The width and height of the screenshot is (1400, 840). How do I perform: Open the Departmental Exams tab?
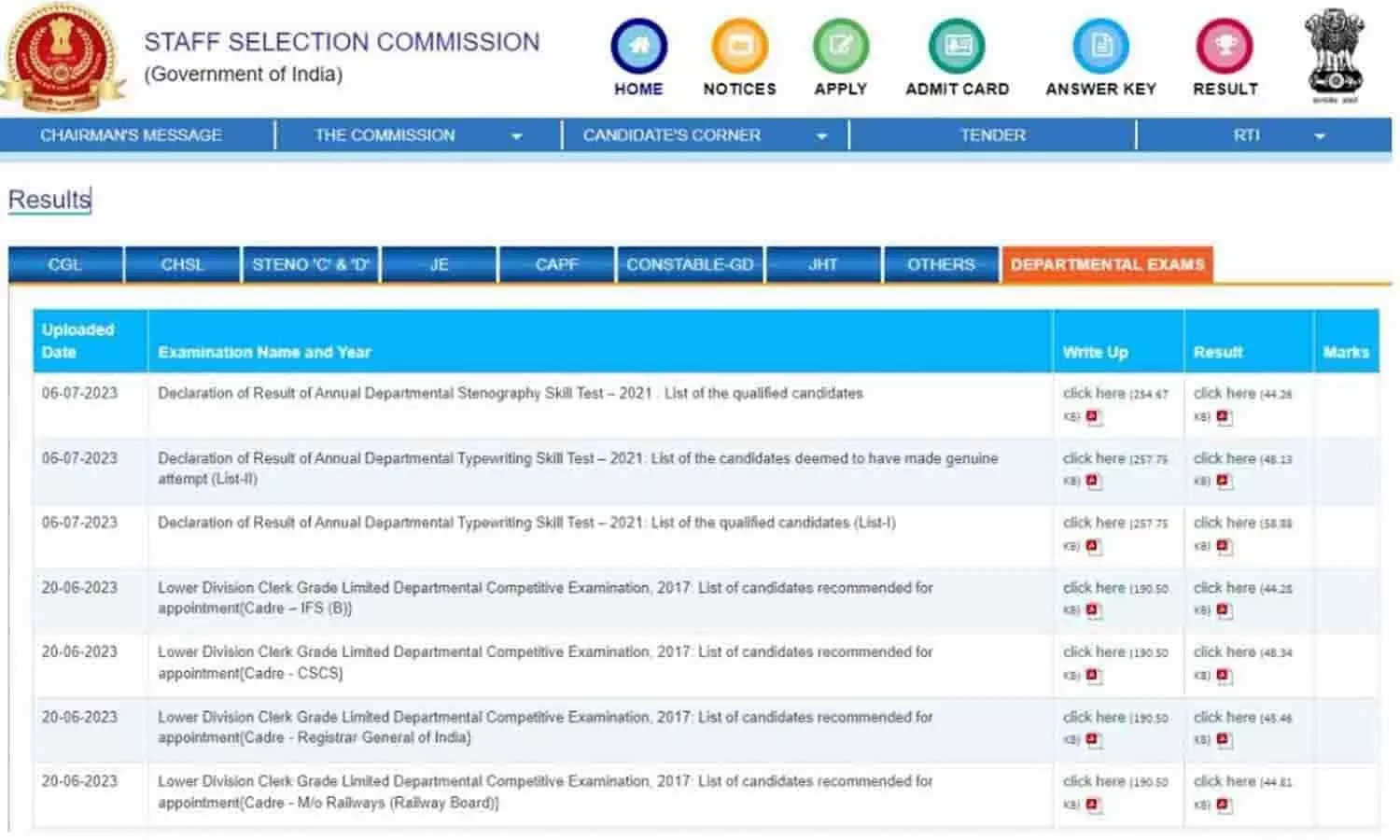tap(1107, 265)
